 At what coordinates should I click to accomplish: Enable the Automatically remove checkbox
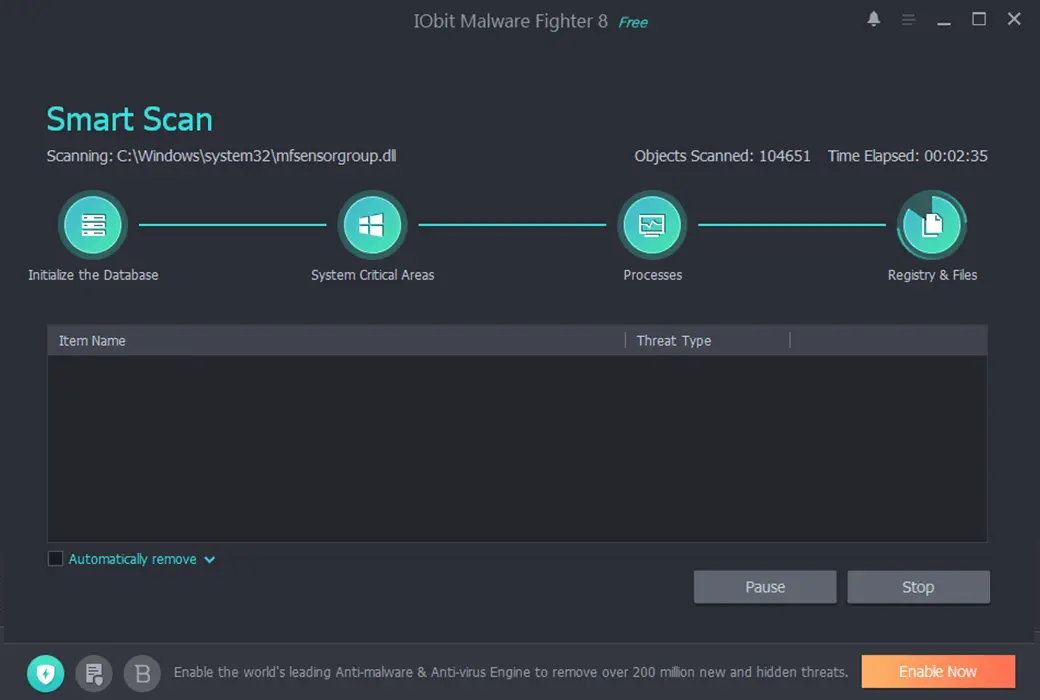[x=56, y=559]
